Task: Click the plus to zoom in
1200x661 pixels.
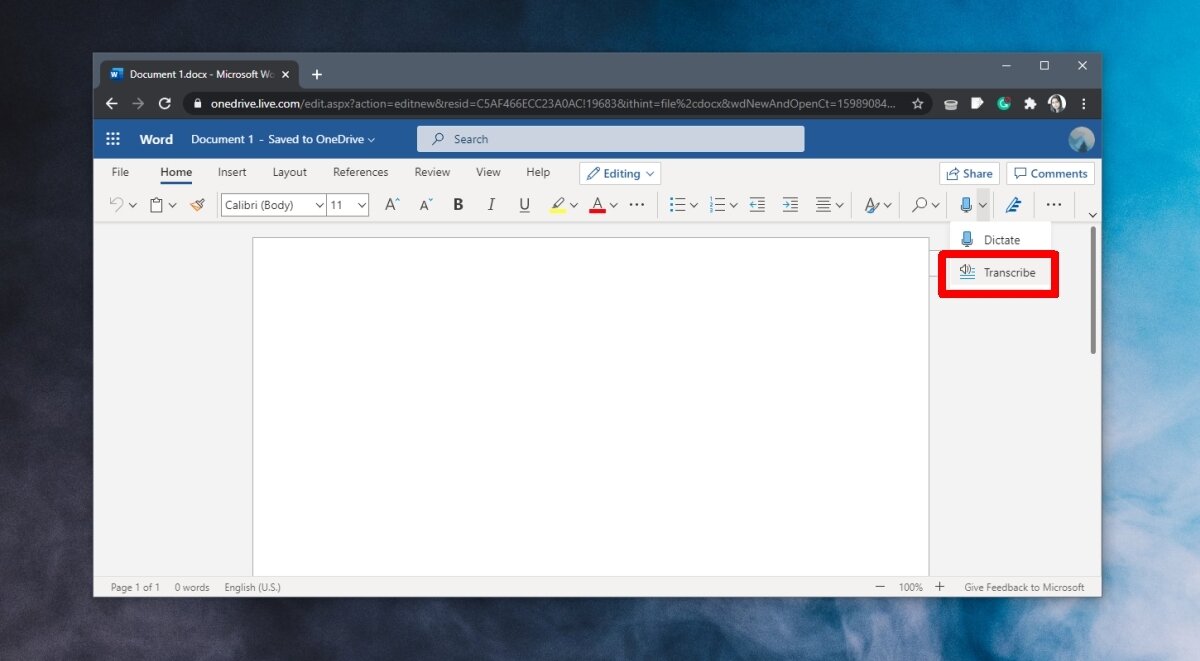Action: click(x=938, y=587)
